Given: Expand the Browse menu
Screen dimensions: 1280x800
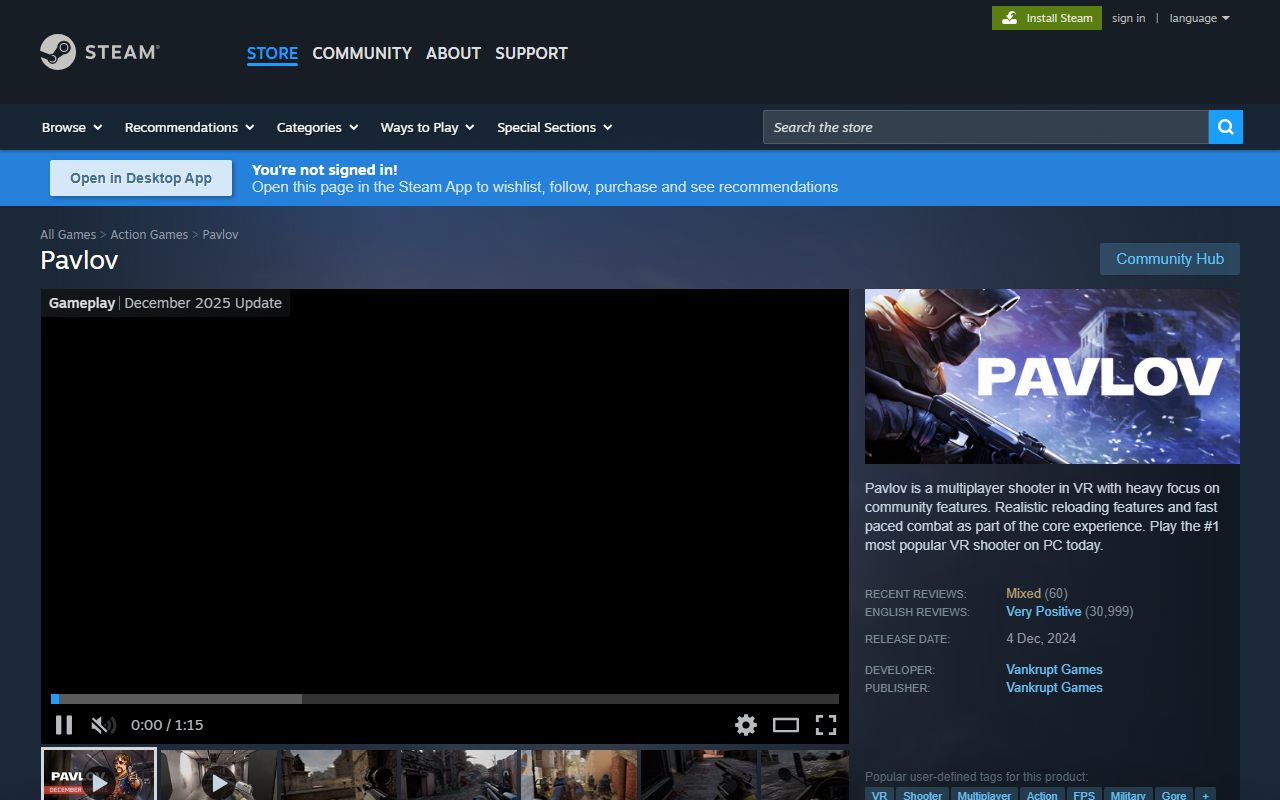Looking at the screenshot, I should (x=72, y=127).
